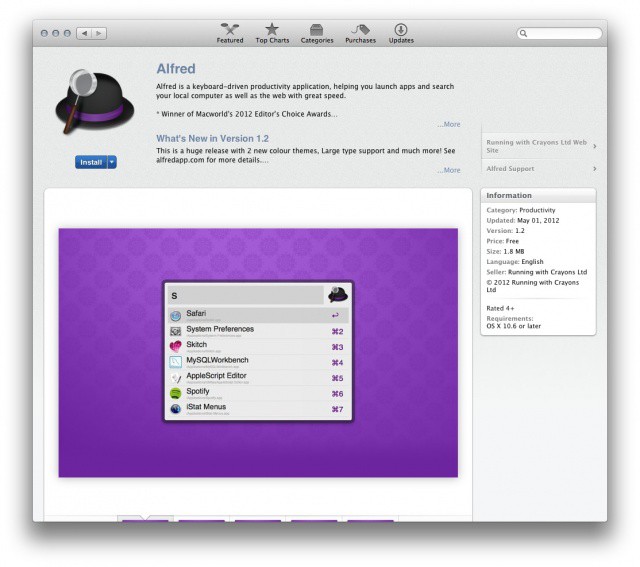Open the Categories tray icon
The height and width of the screenshot is (567, 640).
click(316, 30)
